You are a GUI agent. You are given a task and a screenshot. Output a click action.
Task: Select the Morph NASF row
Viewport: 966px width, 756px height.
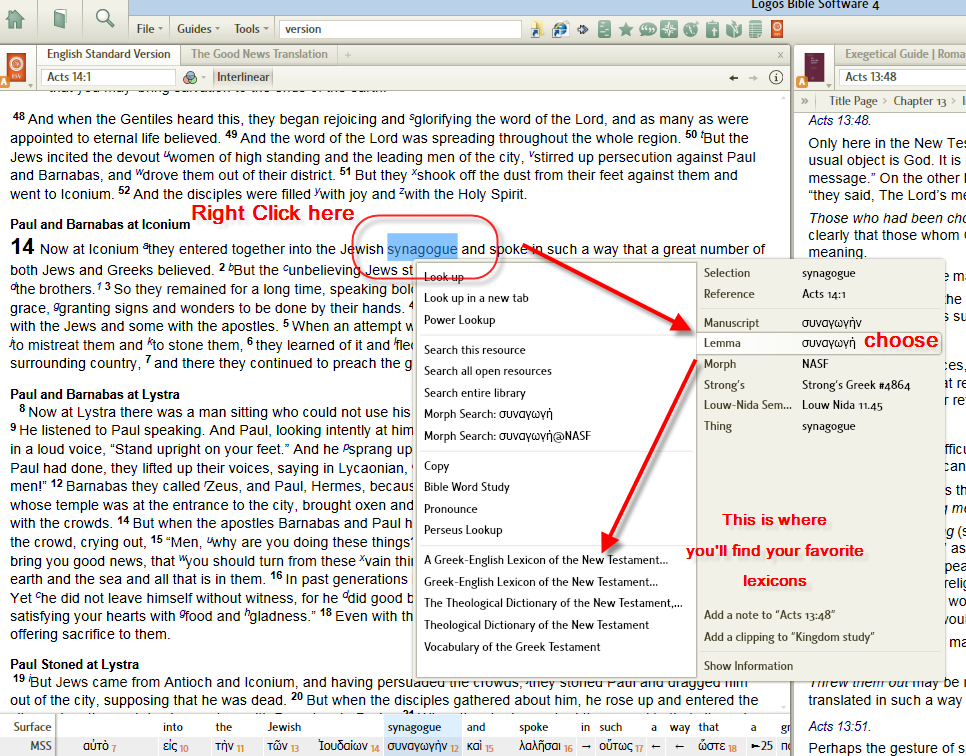(x=819, y=364)
